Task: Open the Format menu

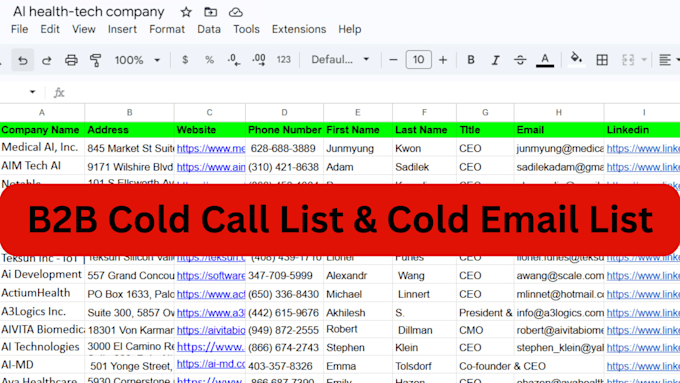Action: (167, 29)
